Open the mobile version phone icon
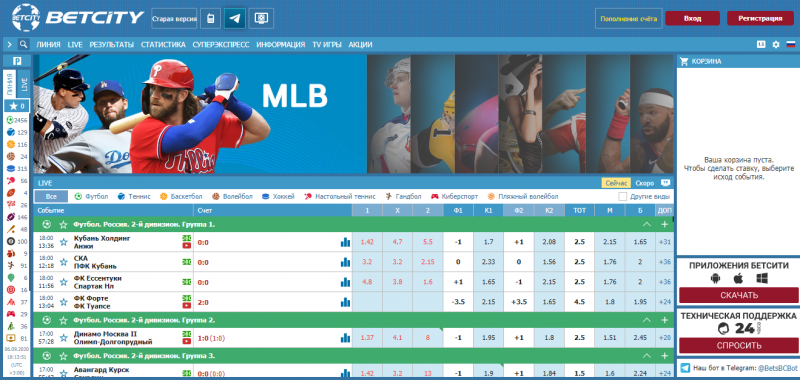The height and width of the screenshot is (380, 800). [x=210, y=19]
